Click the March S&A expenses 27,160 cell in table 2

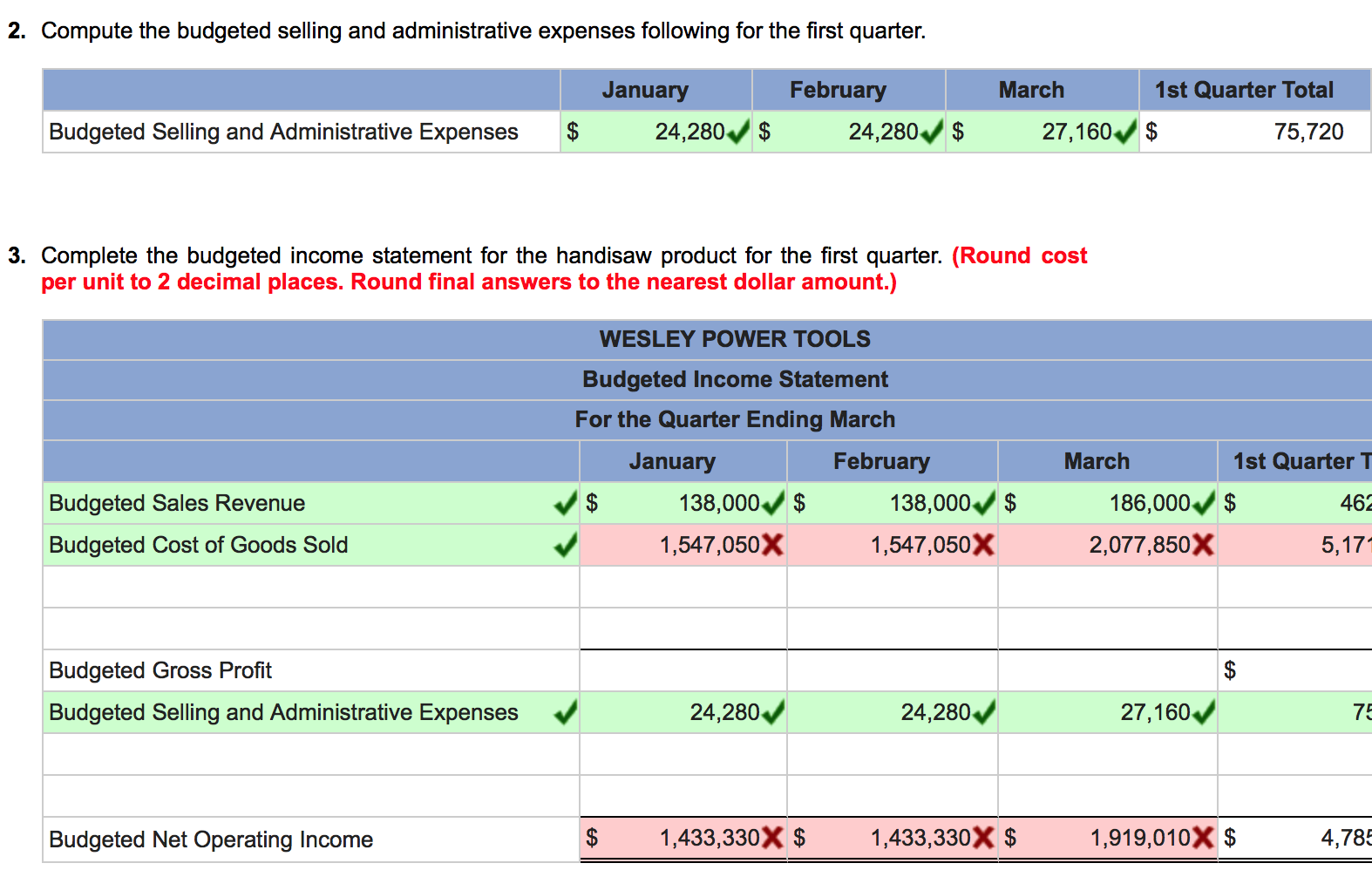[1043, 132]
